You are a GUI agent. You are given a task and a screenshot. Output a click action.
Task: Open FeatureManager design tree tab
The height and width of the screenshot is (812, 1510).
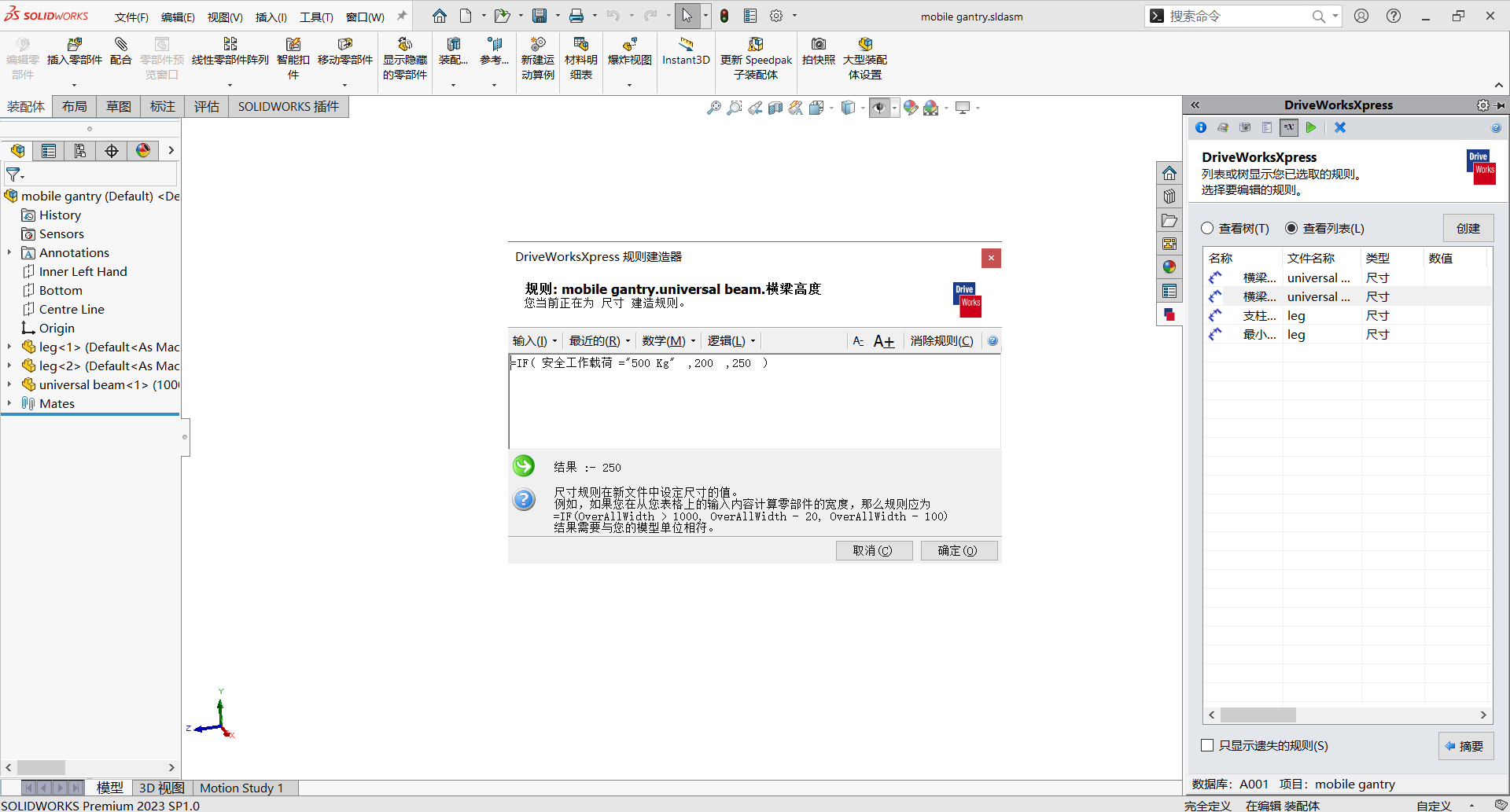(x=17, y=151)
